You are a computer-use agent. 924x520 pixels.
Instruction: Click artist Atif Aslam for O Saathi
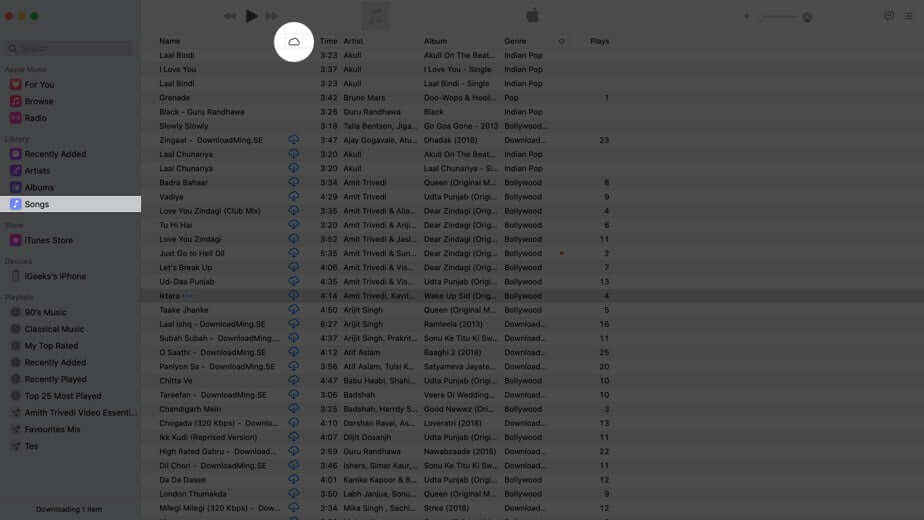tap(362, 353)
